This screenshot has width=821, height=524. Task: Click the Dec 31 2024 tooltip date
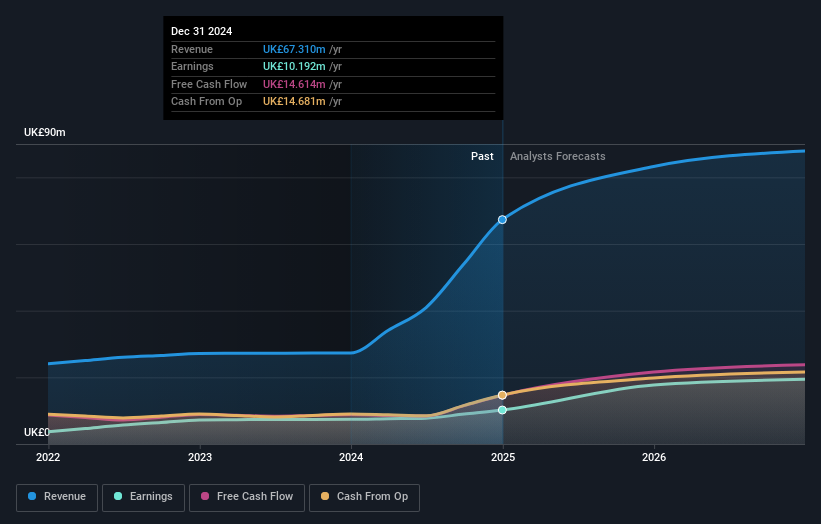(x=202, y=31)
